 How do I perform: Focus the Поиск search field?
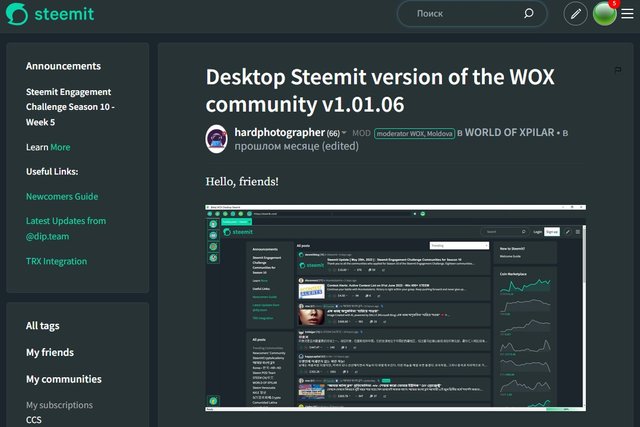coord(472,14)
